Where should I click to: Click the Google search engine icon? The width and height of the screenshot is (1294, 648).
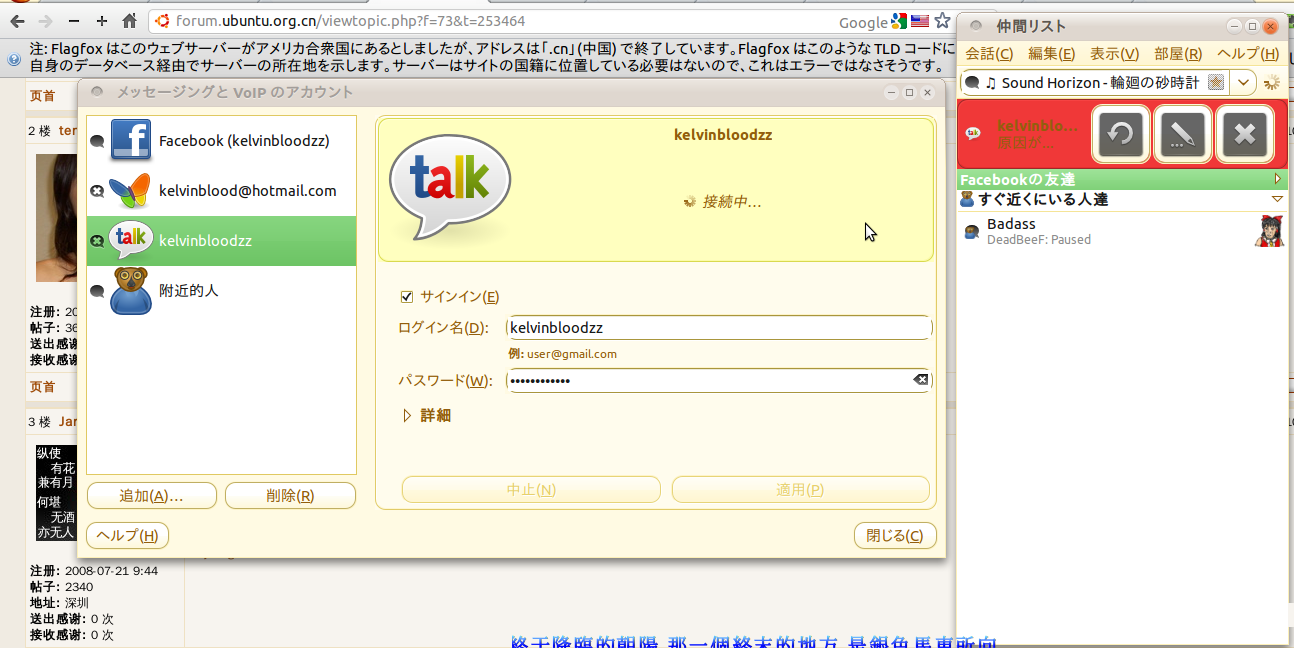pos(899,22)
